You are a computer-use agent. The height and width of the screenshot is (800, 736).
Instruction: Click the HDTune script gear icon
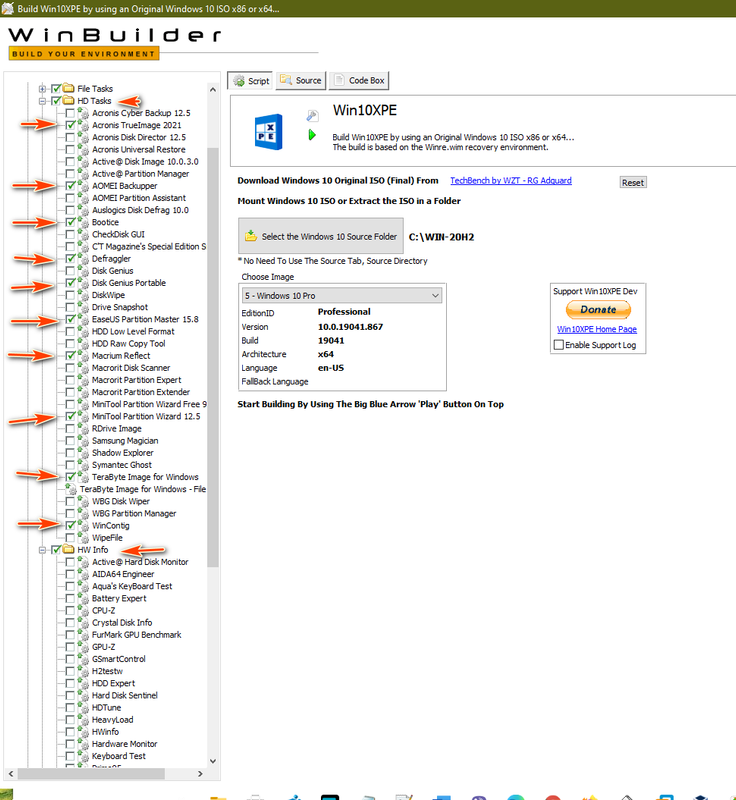pyautogui.click(x=83, y=708)
